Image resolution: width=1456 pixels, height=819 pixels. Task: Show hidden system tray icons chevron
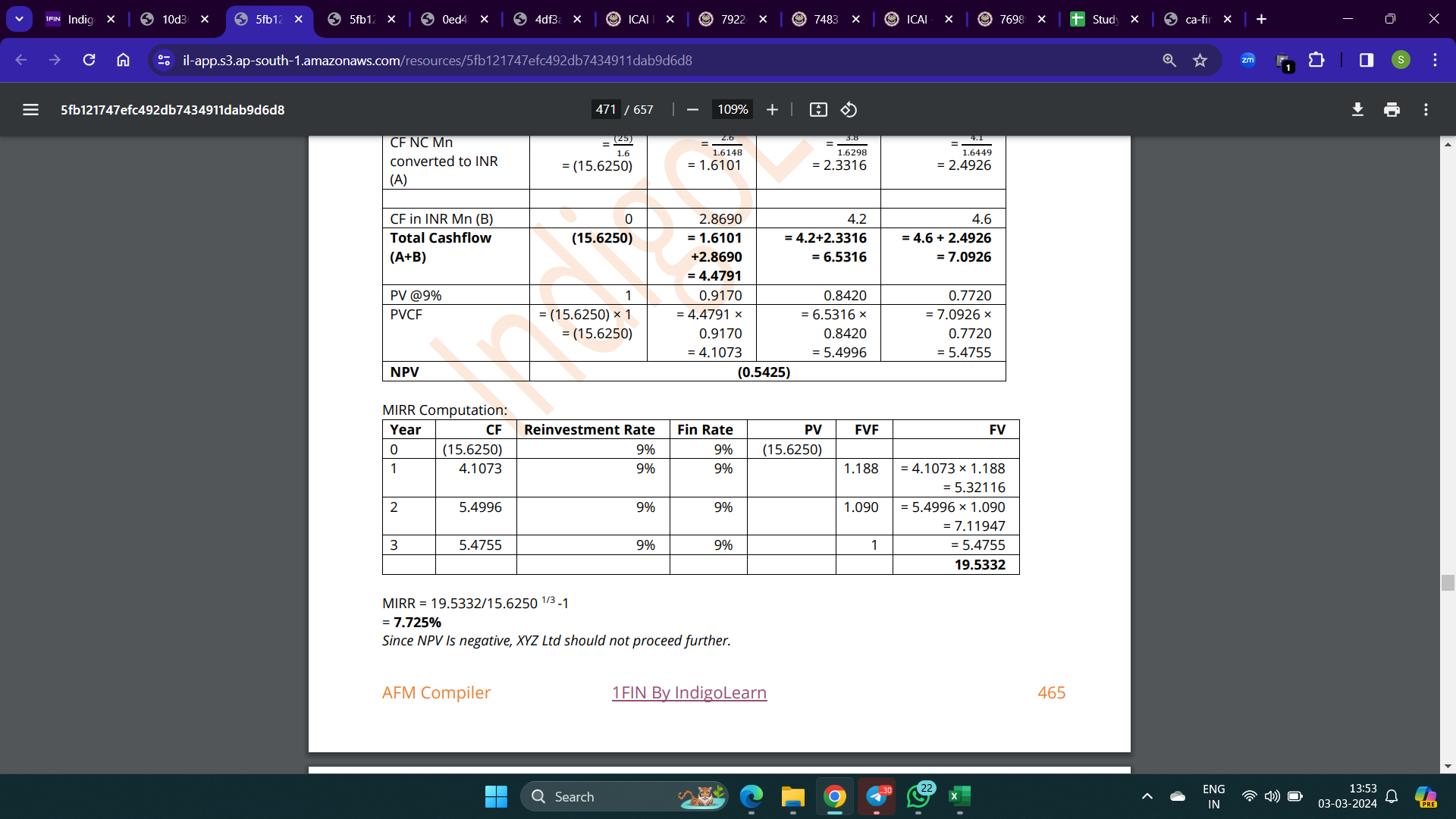pos(1147,796)
